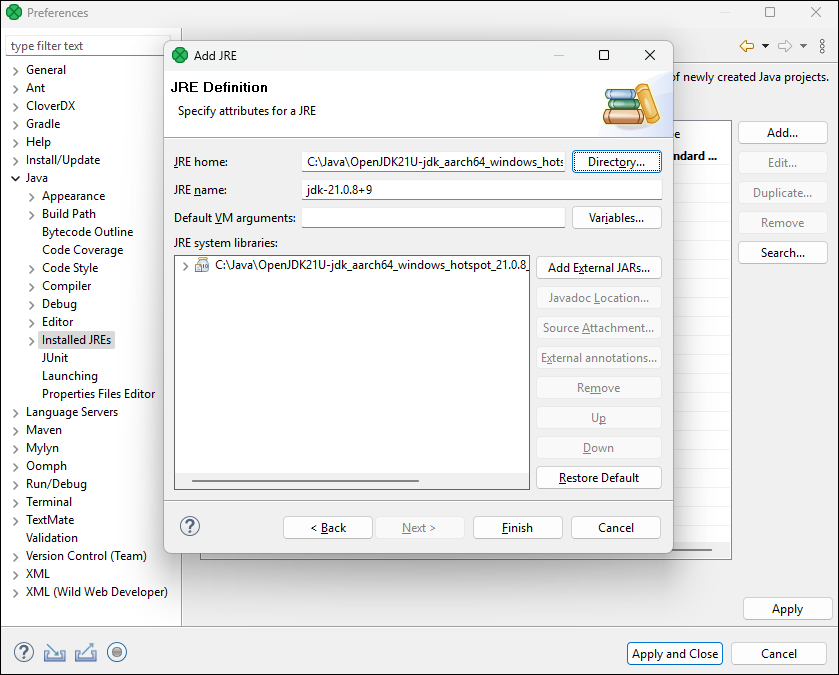Screen dimensions: 839x675
Task: Click the import preferences icon
Action: (x=54, y=653)
